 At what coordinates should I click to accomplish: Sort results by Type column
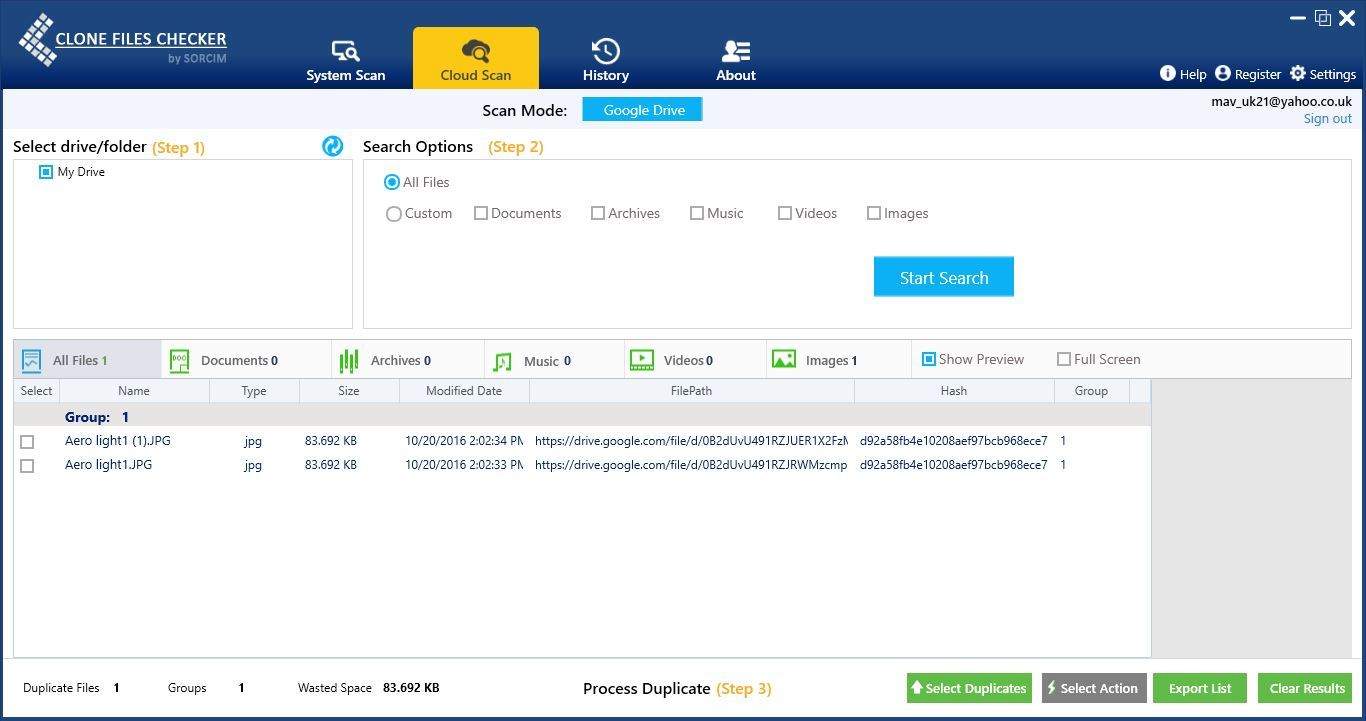pos(254,391)
